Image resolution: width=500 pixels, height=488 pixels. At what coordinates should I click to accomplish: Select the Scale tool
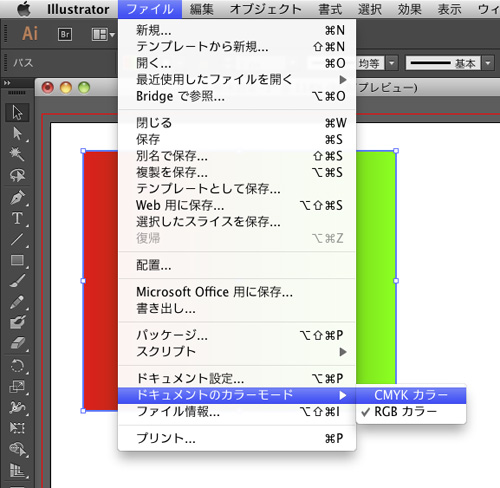[x=17, y=387]
